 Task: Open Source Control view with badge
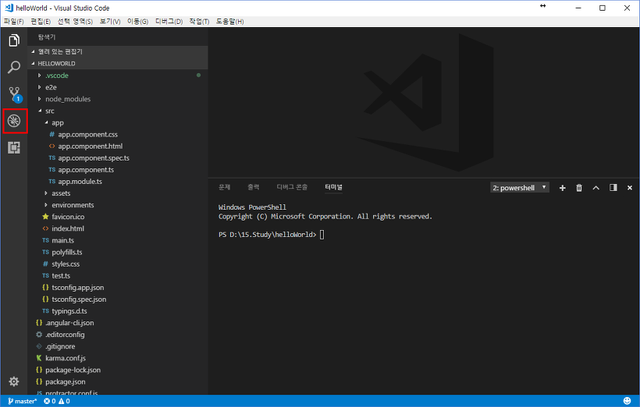(x=15, y=94)
